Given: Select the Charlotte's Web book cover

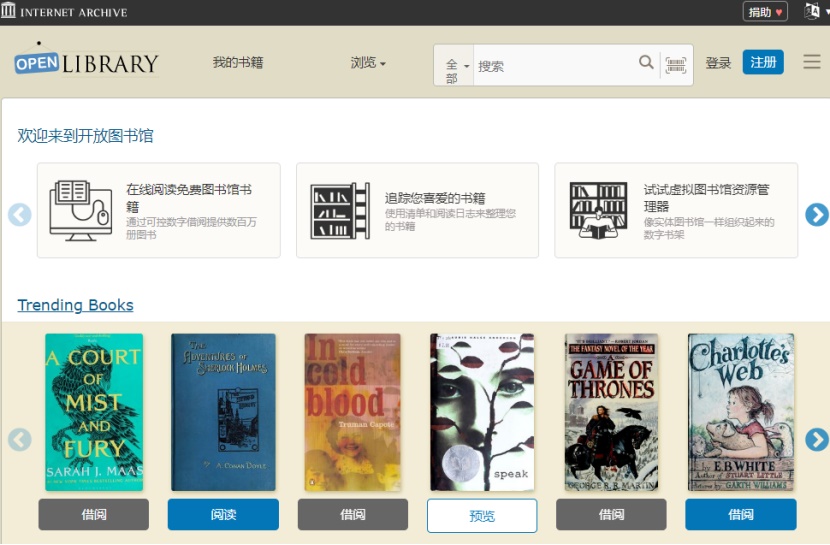Looking at the screenshot, I should [740, 412].
